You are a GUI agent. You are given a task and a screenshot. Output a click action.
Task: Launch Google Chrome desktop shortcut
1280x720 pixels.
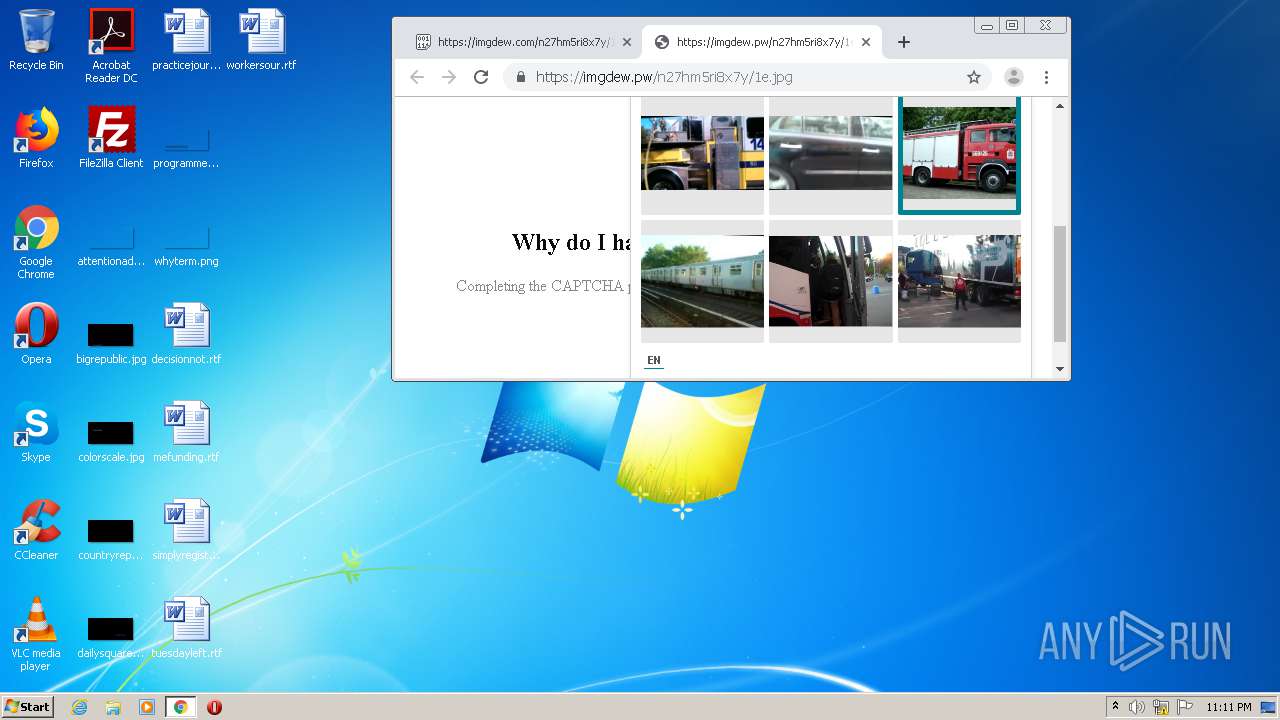click(36, 242)
